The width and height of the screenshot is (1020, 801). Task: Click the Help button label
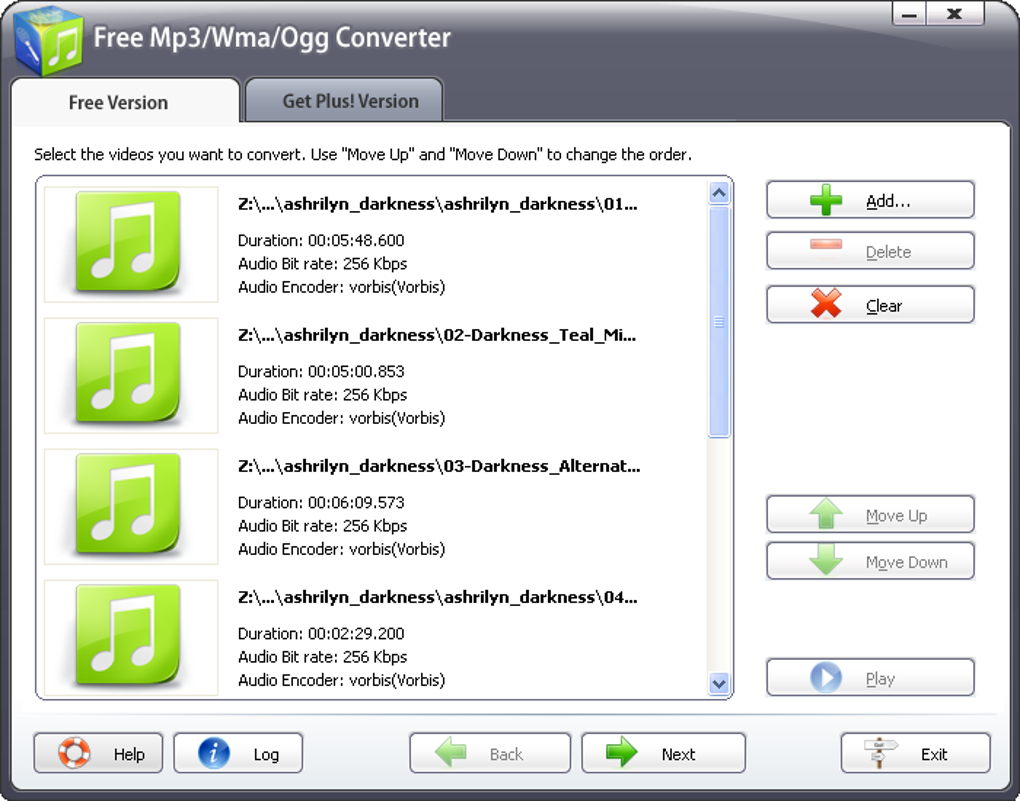[129, 754]
